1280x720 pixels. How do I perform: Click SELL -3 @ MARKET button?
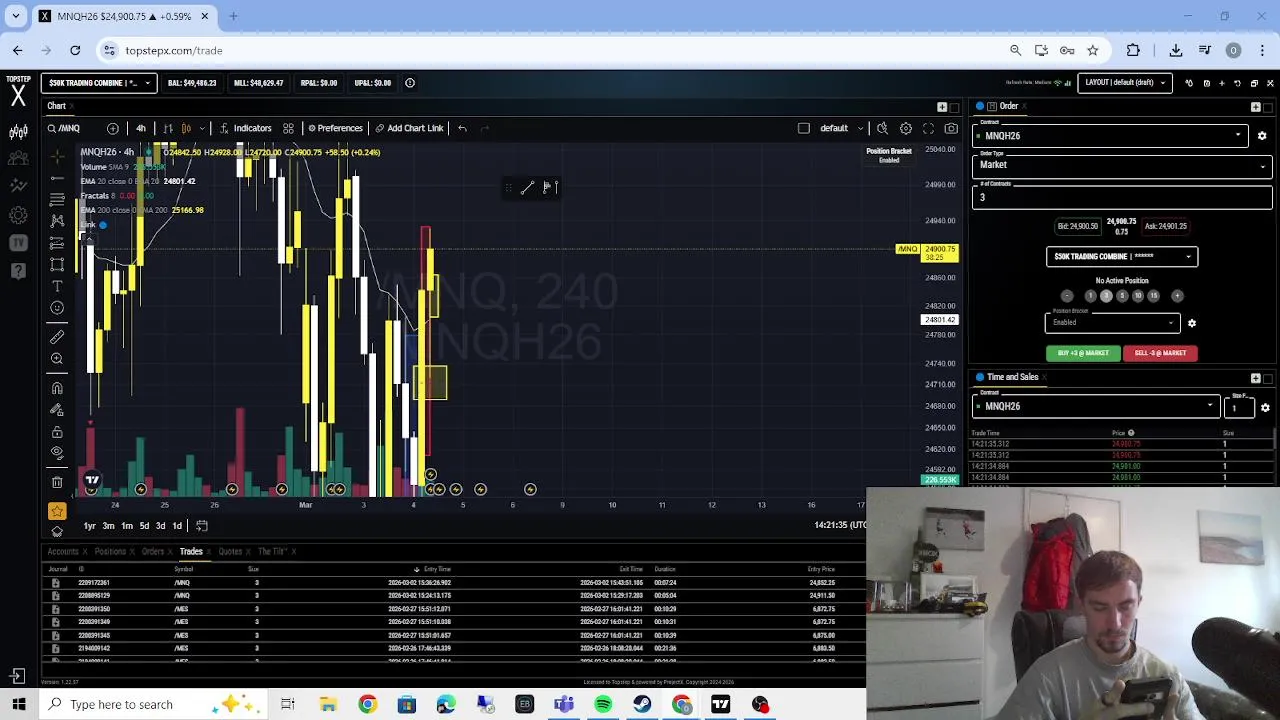1160,353
